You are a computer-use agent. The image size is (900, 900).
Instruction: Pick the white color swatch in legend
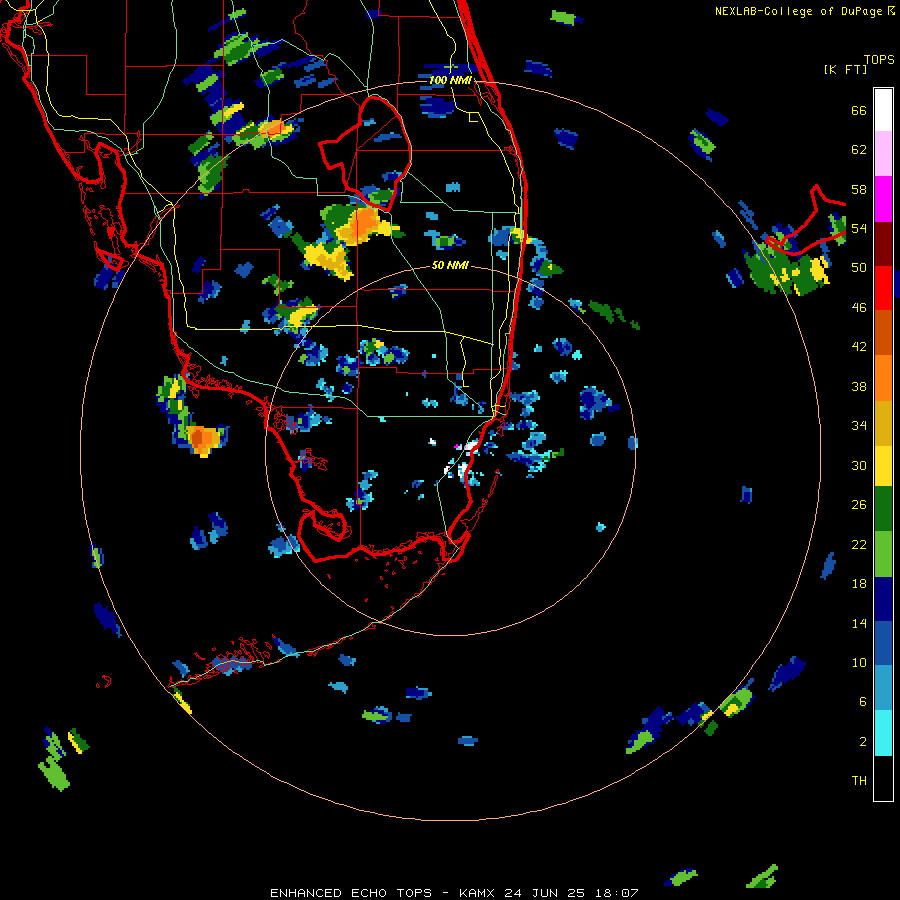tap(883, 110)
